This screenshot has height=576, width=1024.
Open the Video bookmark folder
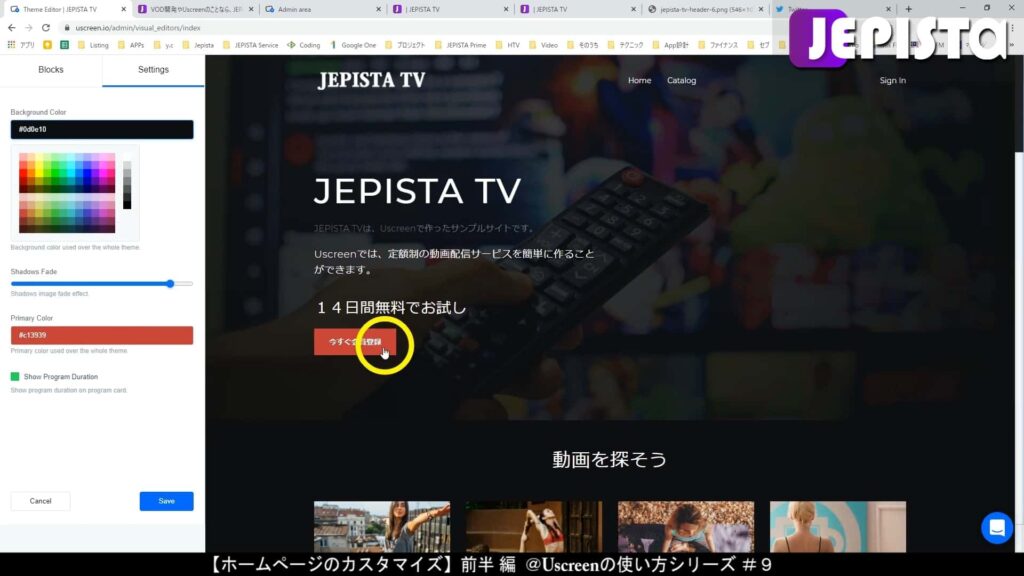click(544, 45)
